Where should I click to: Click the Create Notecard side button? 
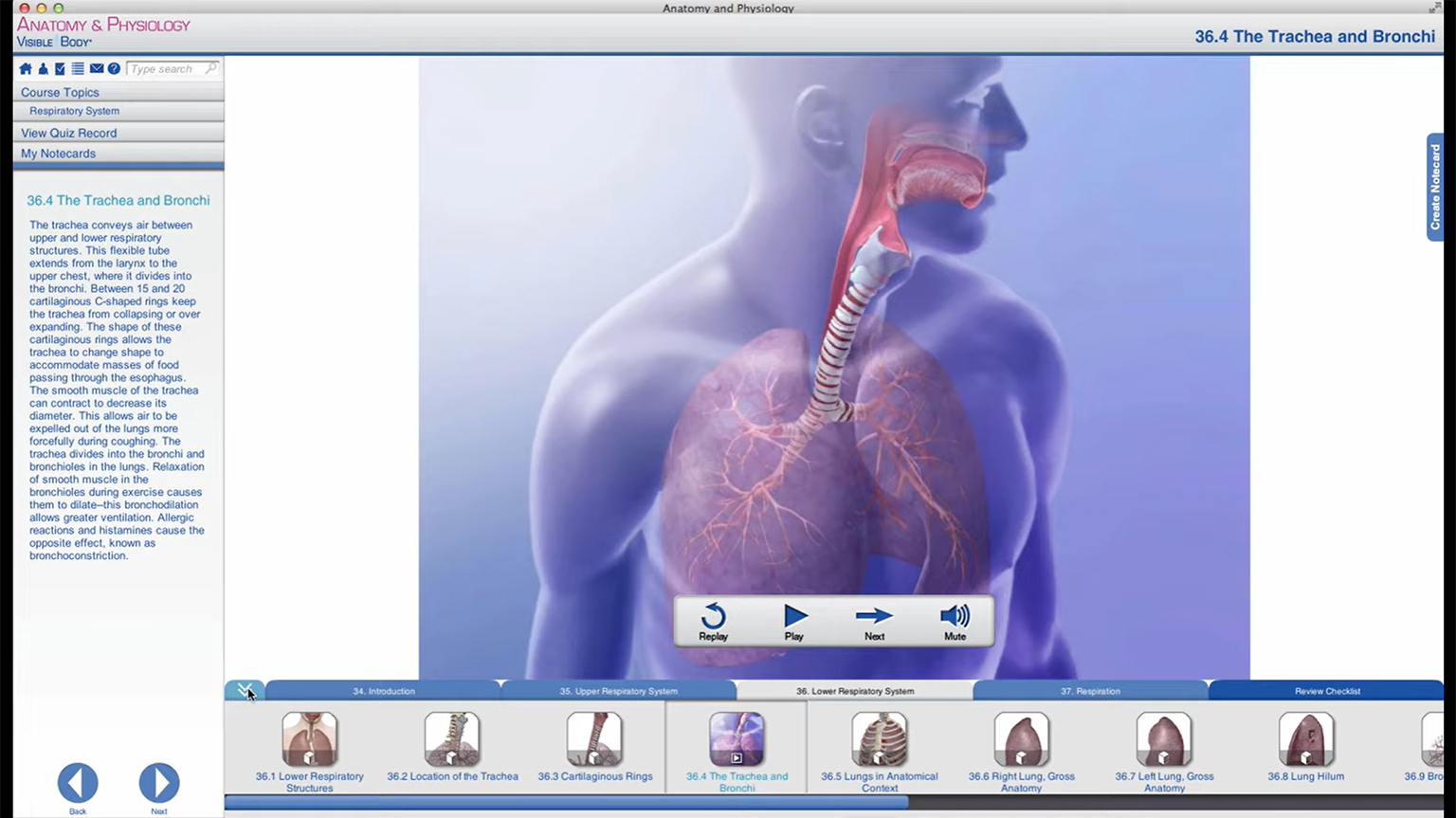pos(1435,187)
